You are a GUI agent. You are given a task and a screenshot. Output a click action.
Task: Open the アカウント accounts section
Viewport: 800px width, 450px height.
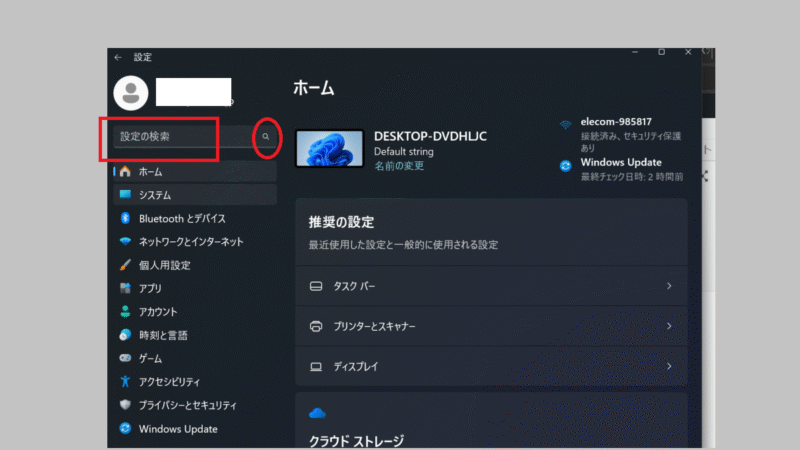pos(195,312)
